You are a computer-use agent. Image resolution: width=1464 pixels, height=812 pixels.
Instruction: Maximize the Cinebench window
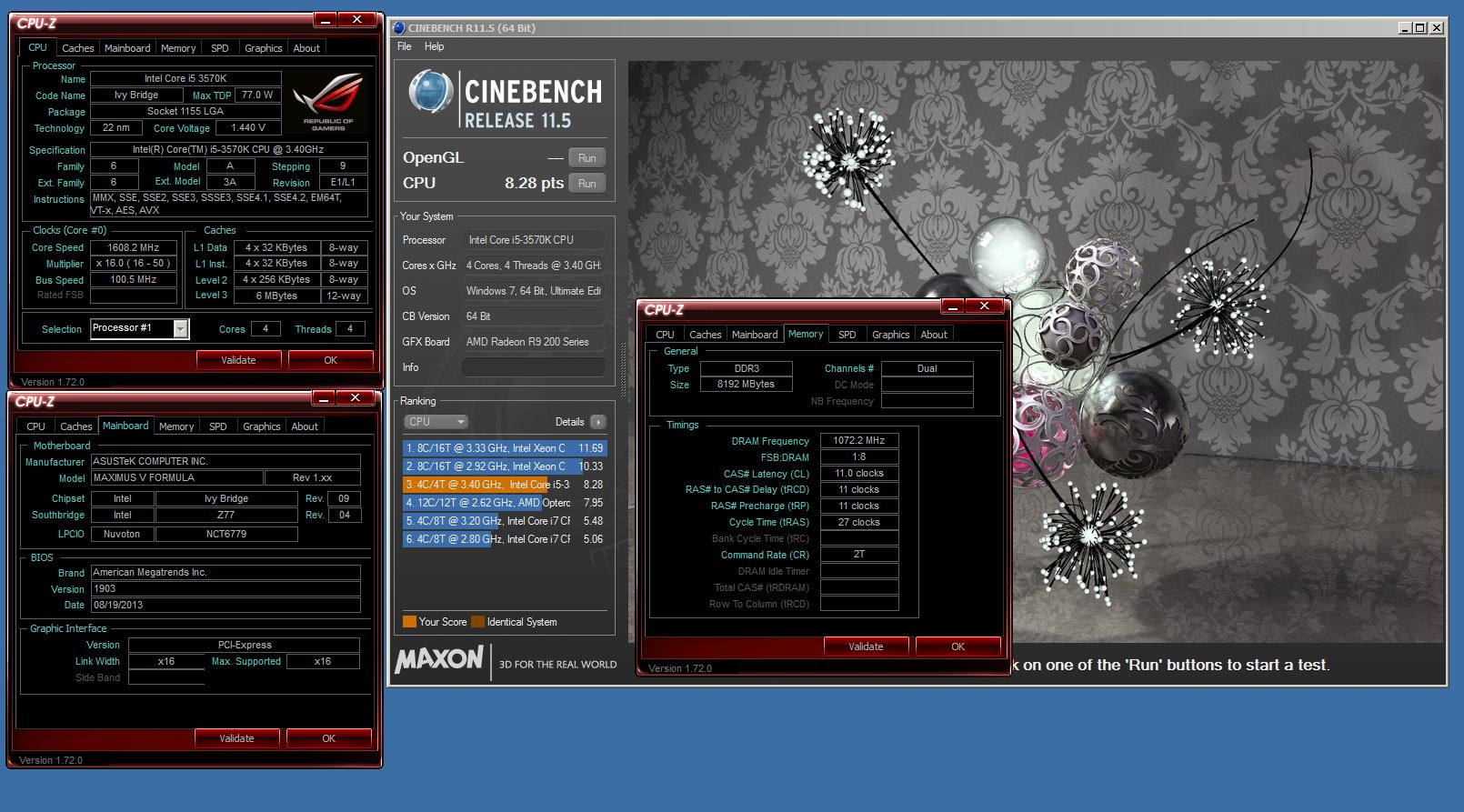click(1420, 28)
